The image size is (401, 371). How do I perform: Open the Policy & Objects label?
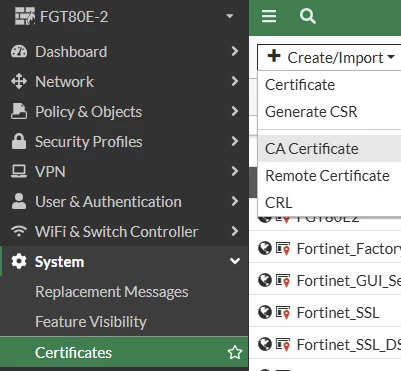(89, 112)
